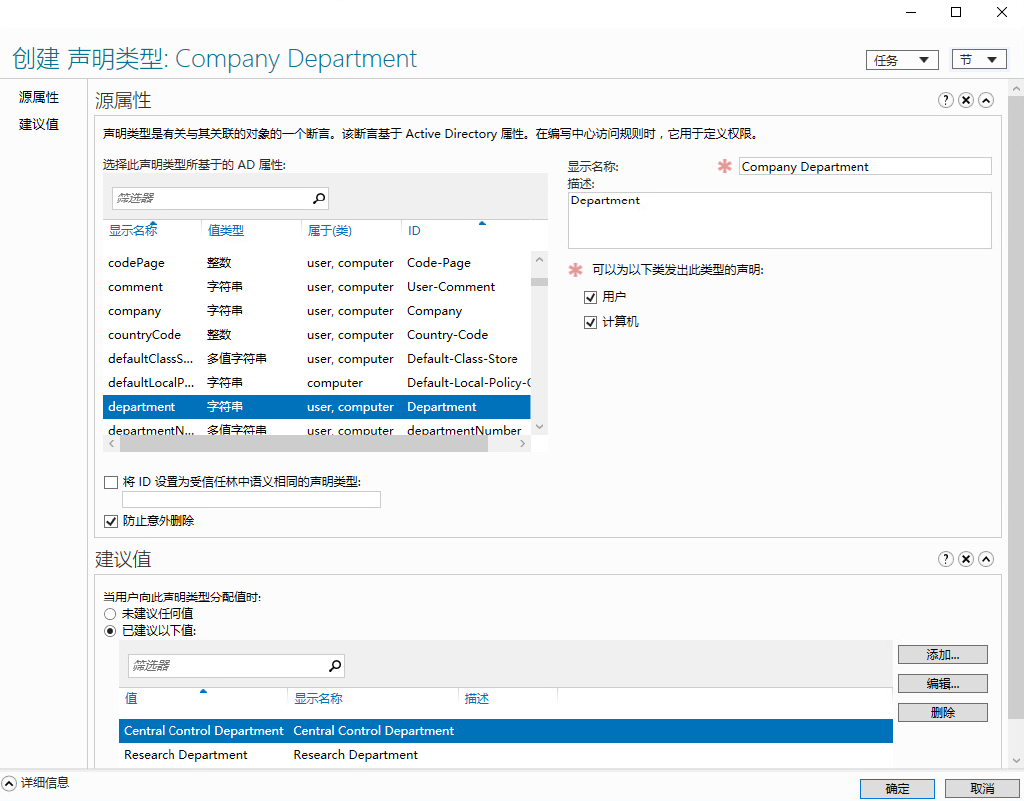Switch to 源属性 in the left sidebar

(39, 96)
